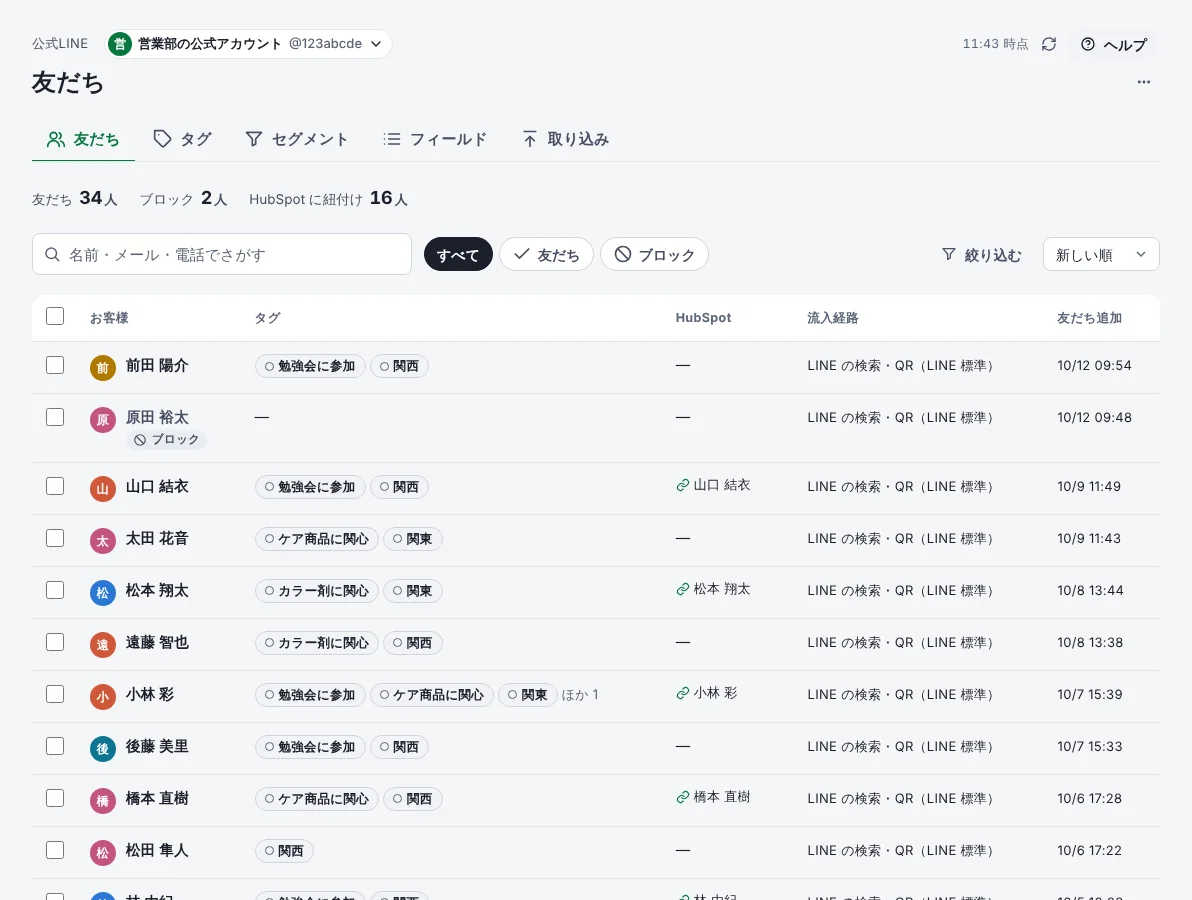Filter list by 友だち chip
Image resolution: width=1192 pixels, height=900 pixels.
click(547, 255)
